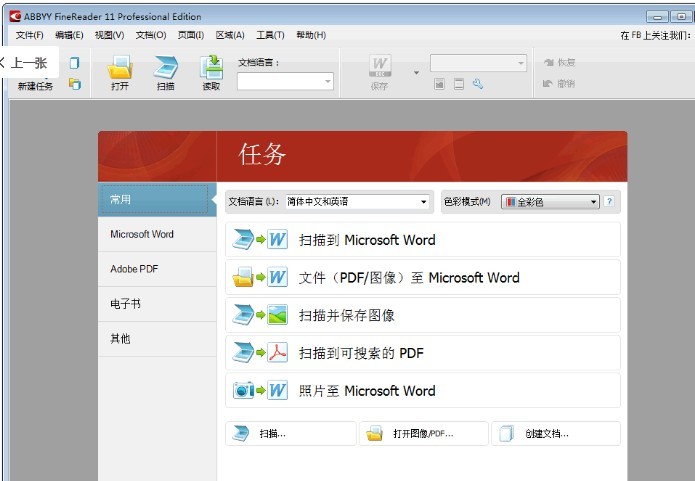Minimize the FineReader window
The height and width of the screenshot is (481, 695).
[x=657, y=17]
